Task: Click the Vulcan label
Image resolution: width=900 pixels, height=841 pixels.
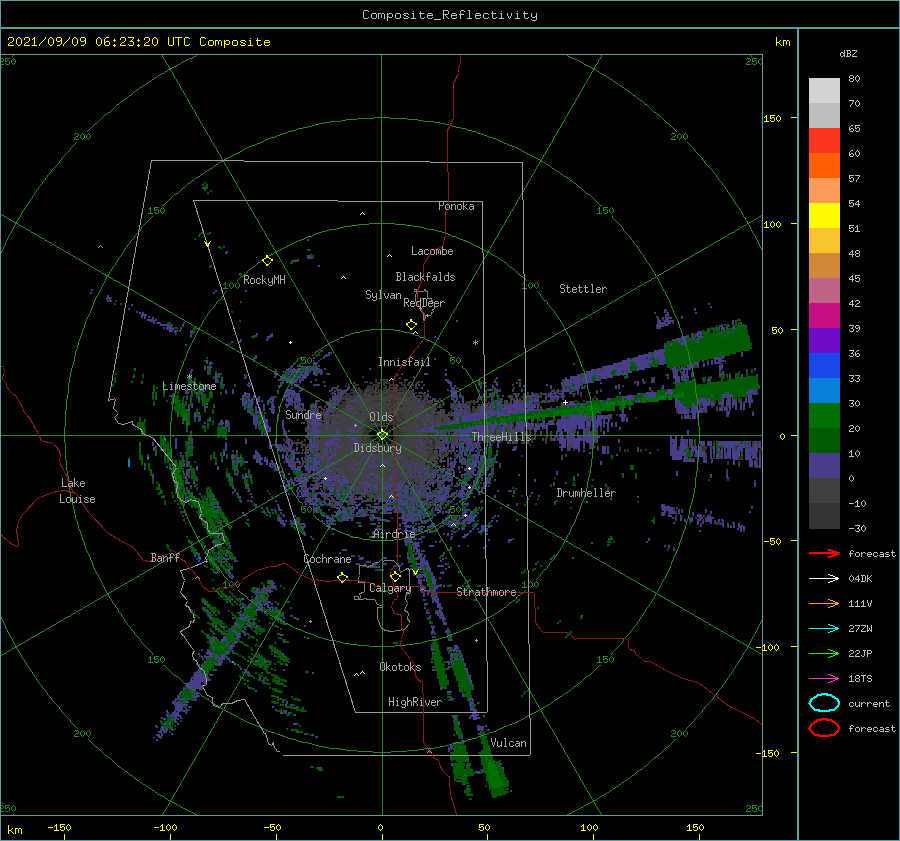Action: [x=509, y=743]
